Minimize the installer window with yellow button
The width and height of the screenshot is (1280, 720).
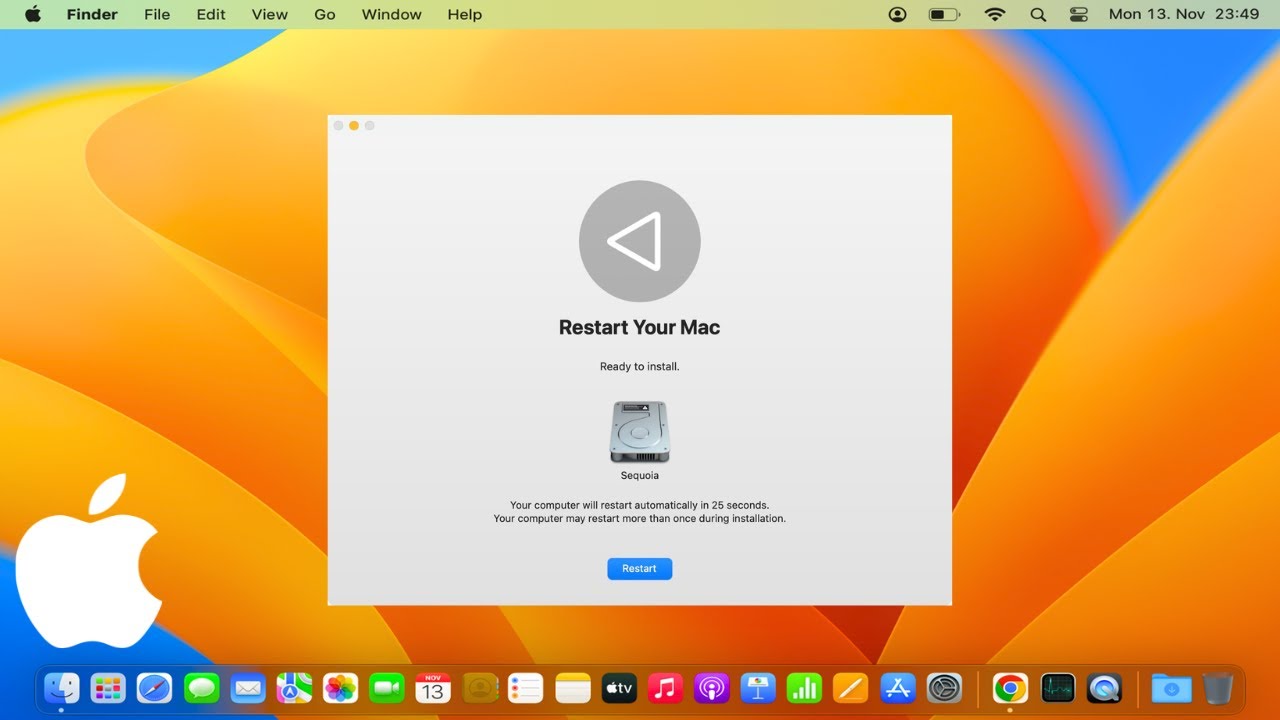point(354,126)
